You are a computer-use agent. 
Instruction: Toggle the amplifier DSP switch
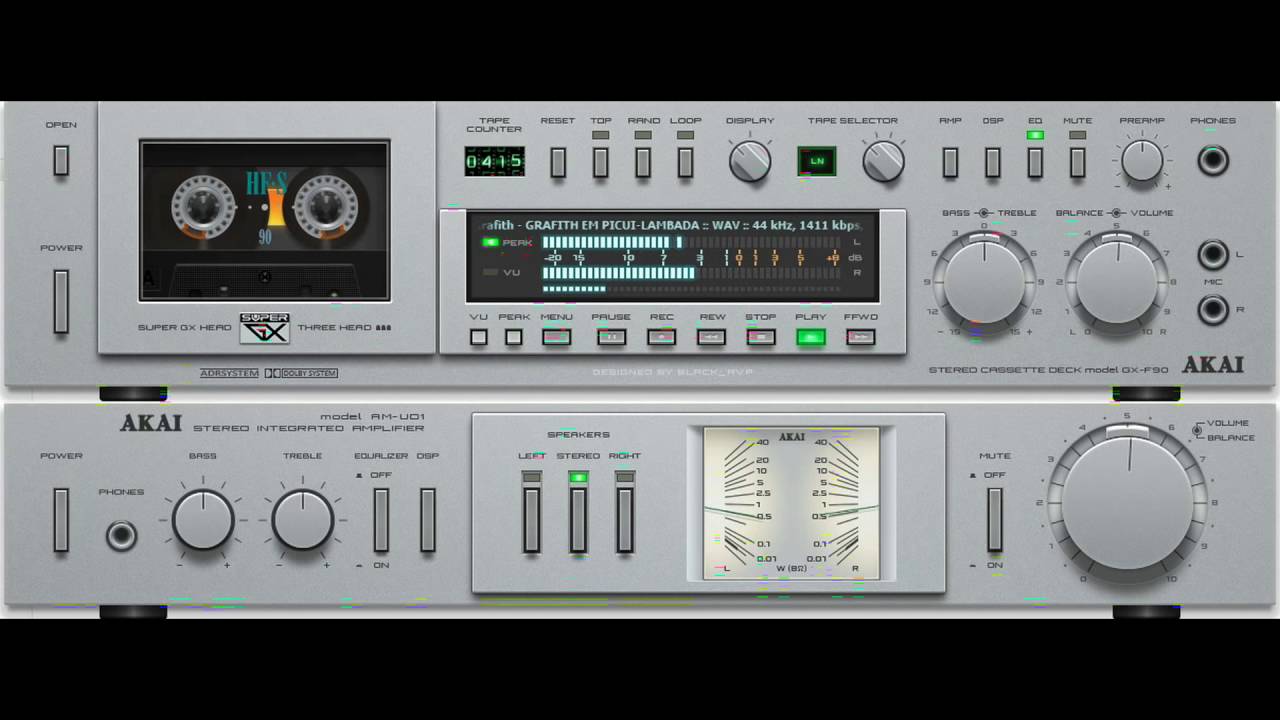pyautogui.click(x=428, y=520)
